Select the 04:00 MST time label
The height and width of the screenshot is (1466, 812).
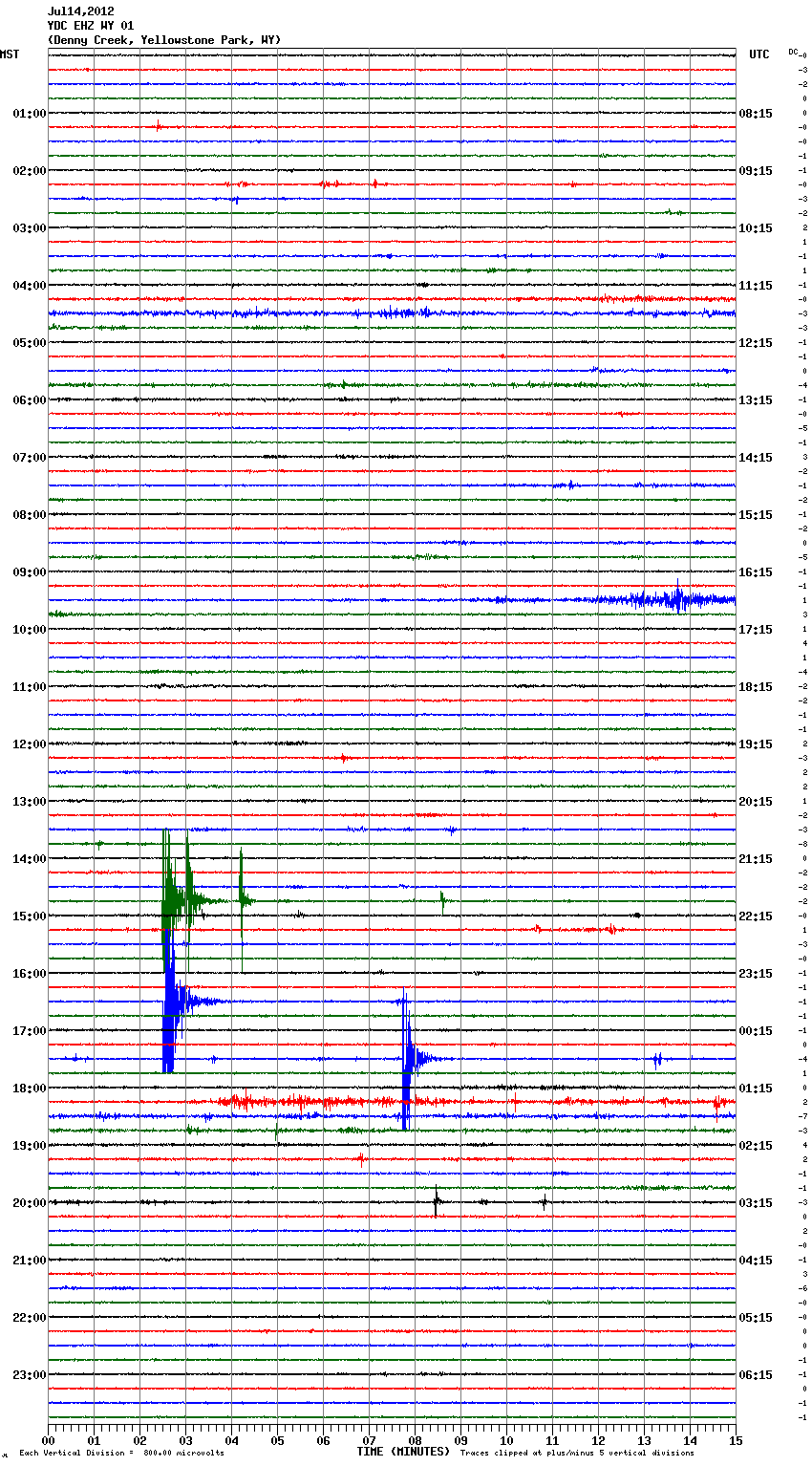(30, 286)
